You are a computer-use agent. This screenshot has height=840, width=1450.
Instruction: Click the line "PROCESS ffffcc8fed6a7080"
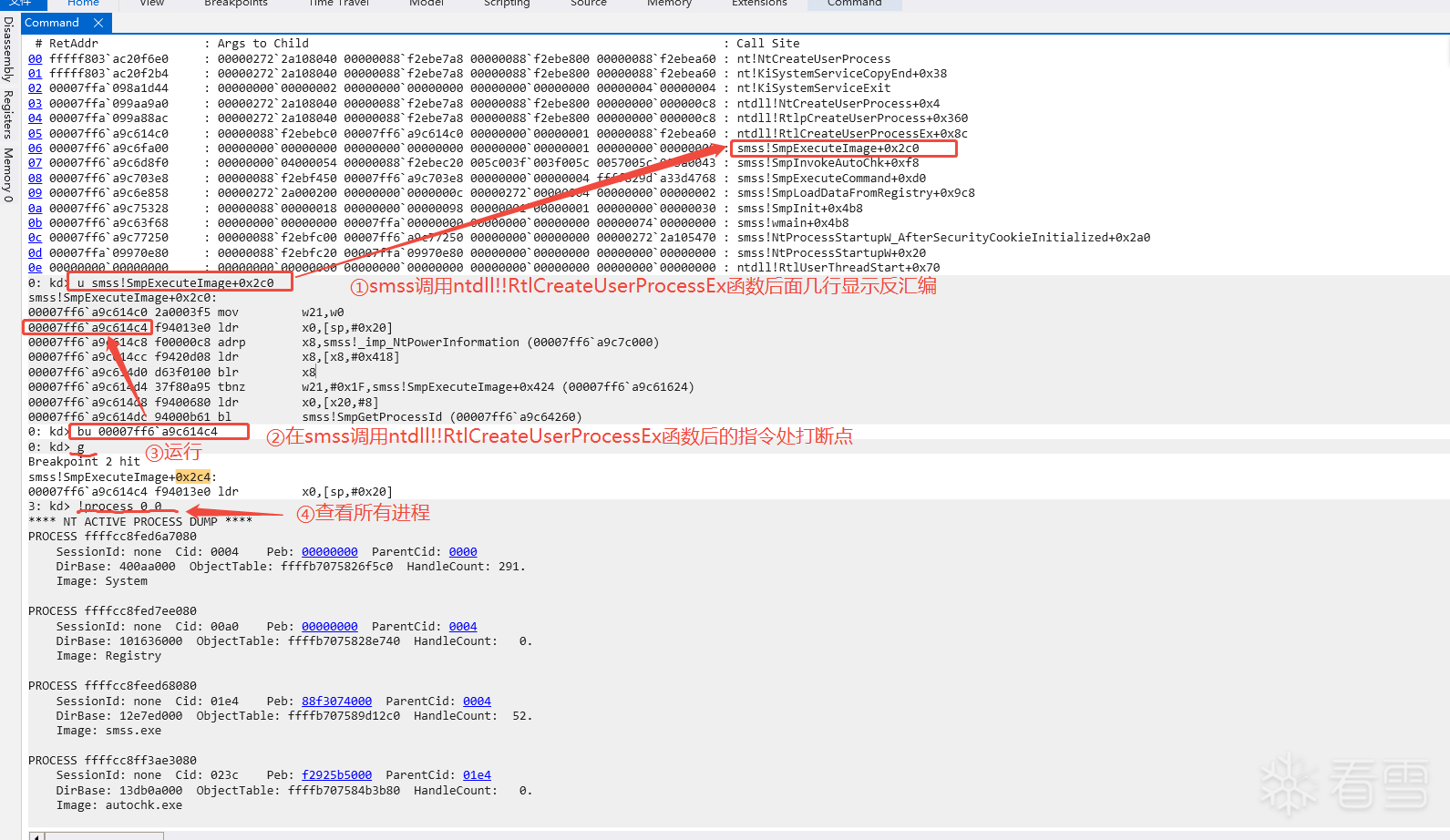(x=112, y=537)
